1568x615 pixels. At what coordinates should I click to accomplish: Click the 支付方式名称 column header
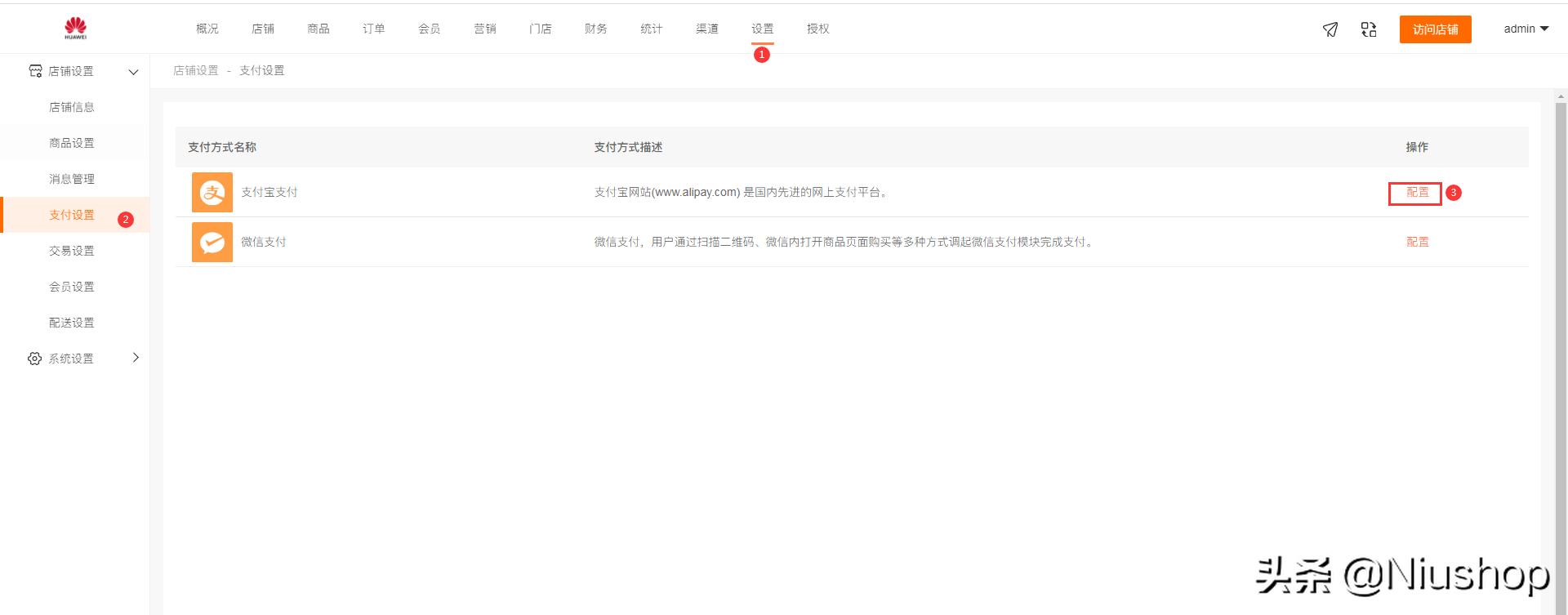[x=222, y=147]
